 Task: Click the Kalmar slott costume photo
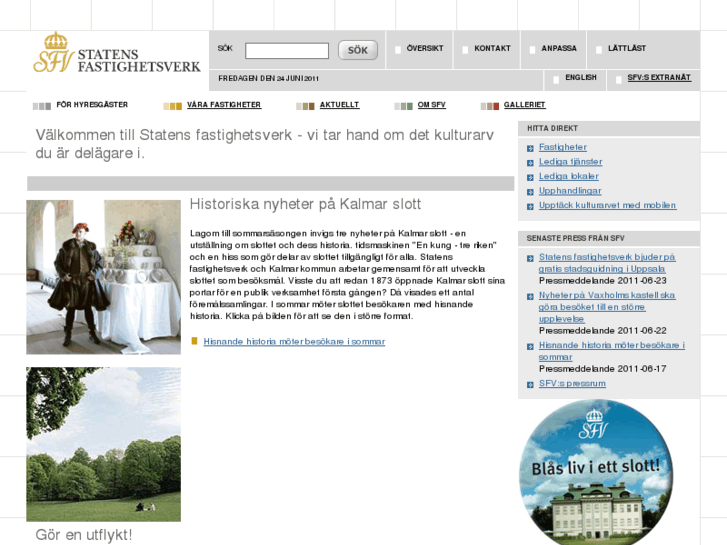[x=103, y=277]
